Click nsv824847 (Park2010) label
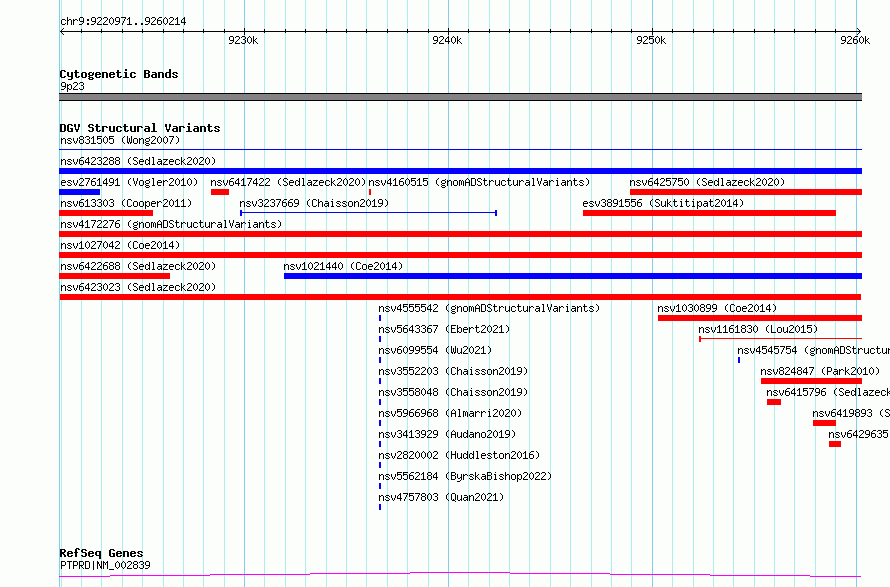Image resolution: width=890 pixels, height=587 pixels. (820, 371)
